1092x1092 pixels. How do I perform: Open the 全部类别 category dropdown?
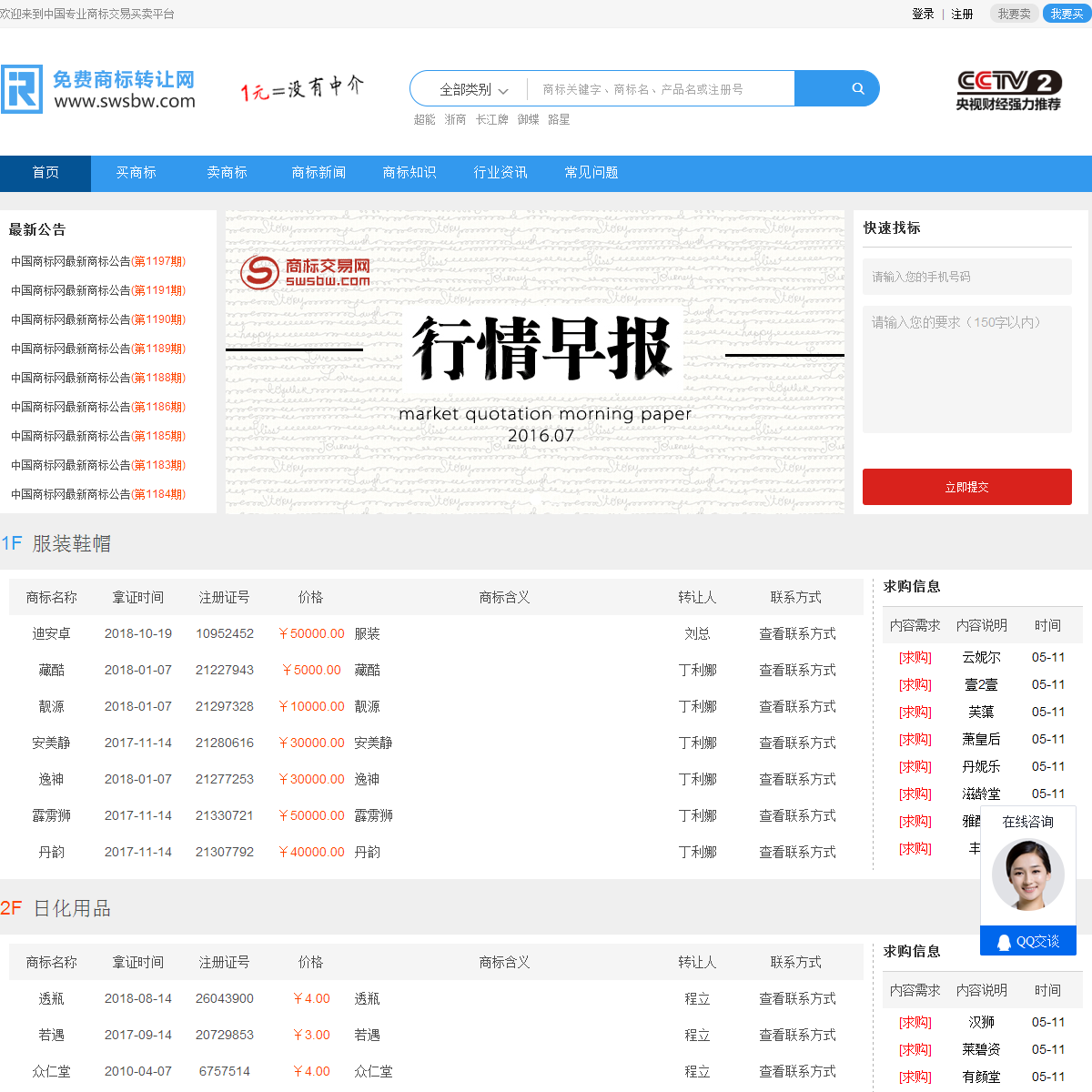(472, 89)
